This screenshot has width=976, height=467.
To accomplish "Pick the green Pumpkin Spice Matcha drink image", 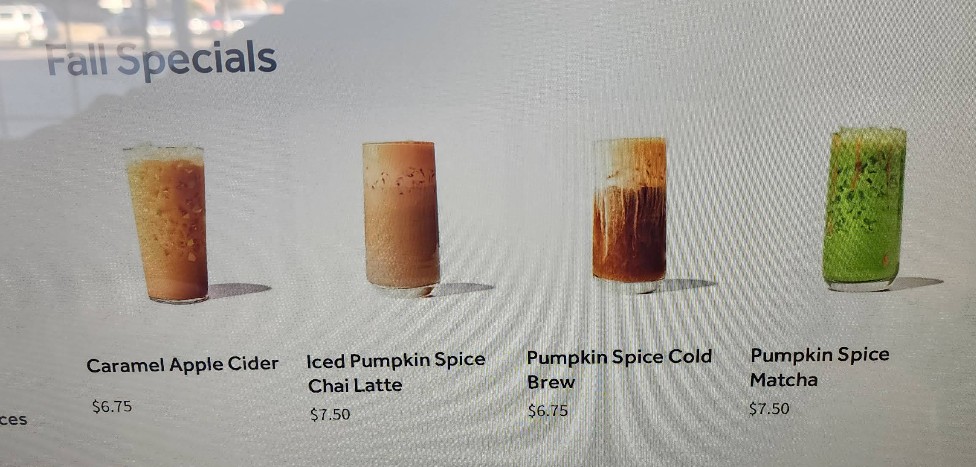I will click(864, 210).
